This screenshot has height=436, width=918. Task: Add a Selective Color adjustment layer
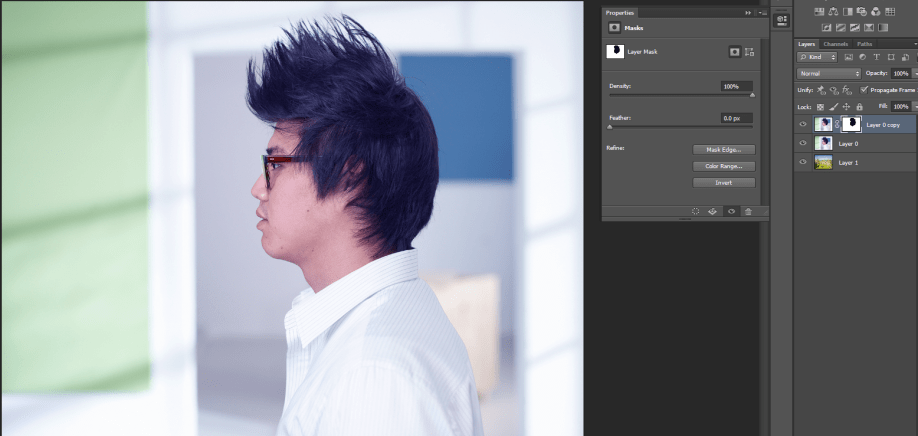(869, 27)
